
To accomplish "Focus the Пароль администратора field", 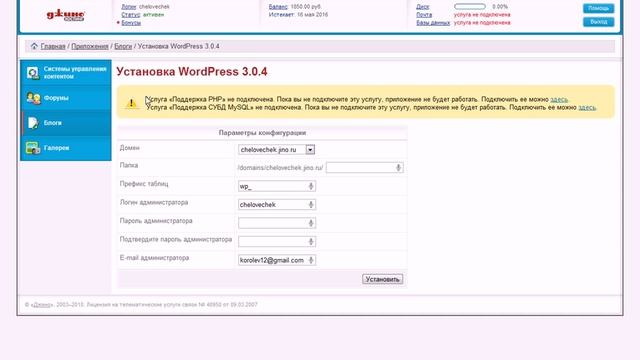I will (277, 223).
